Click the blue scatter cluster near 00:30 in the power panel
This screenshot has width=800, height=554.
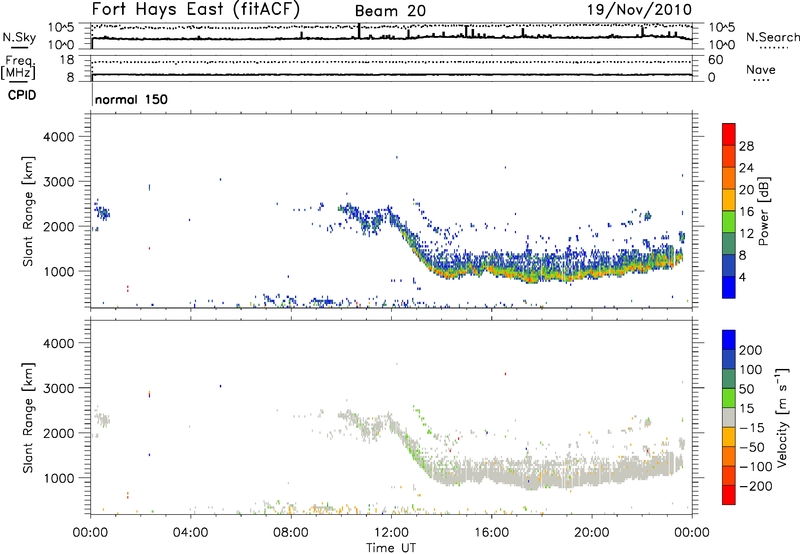tap(103, 211)
